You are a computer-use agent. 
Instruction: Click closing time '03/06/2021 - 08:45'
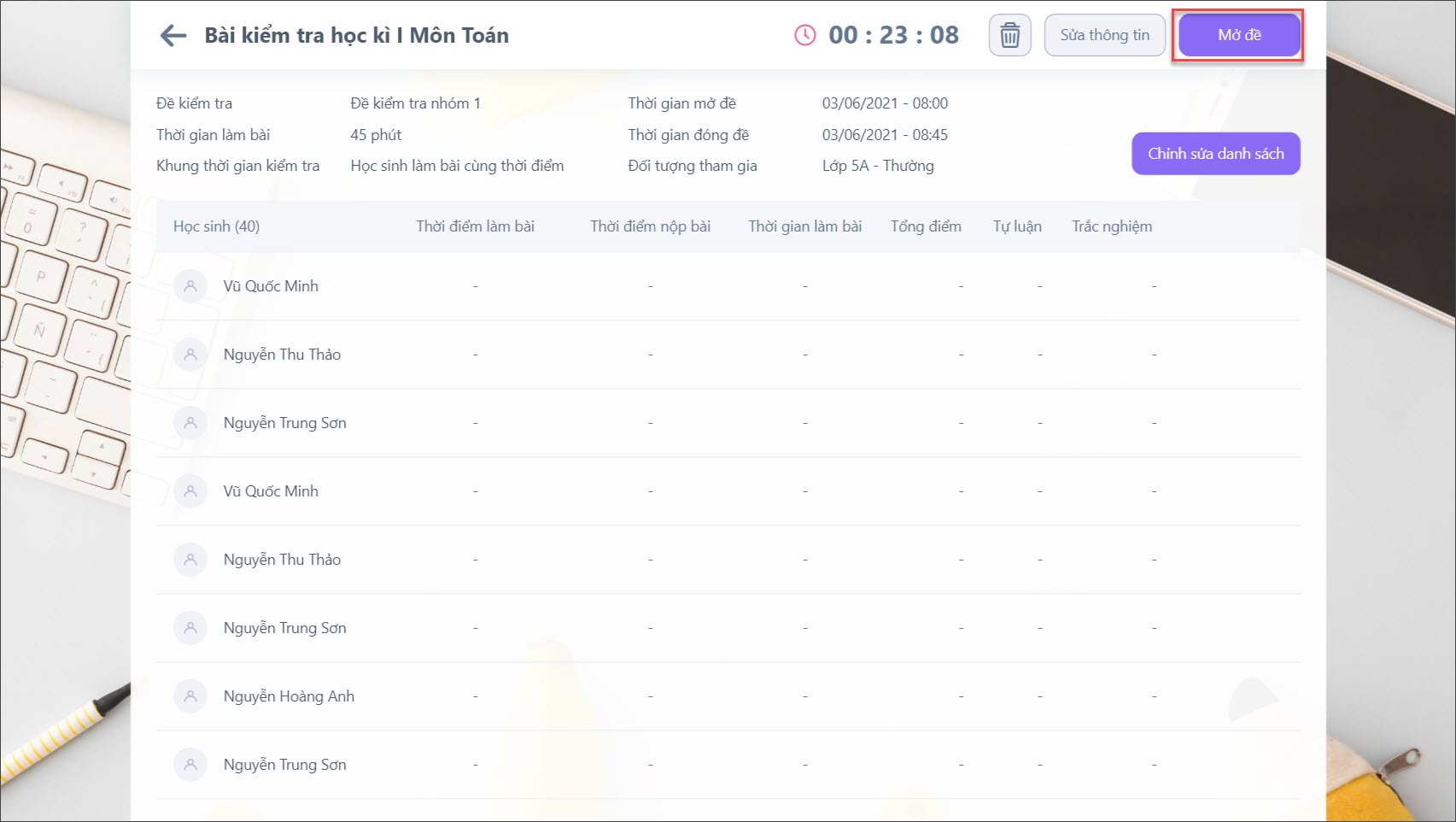[885, 135]
